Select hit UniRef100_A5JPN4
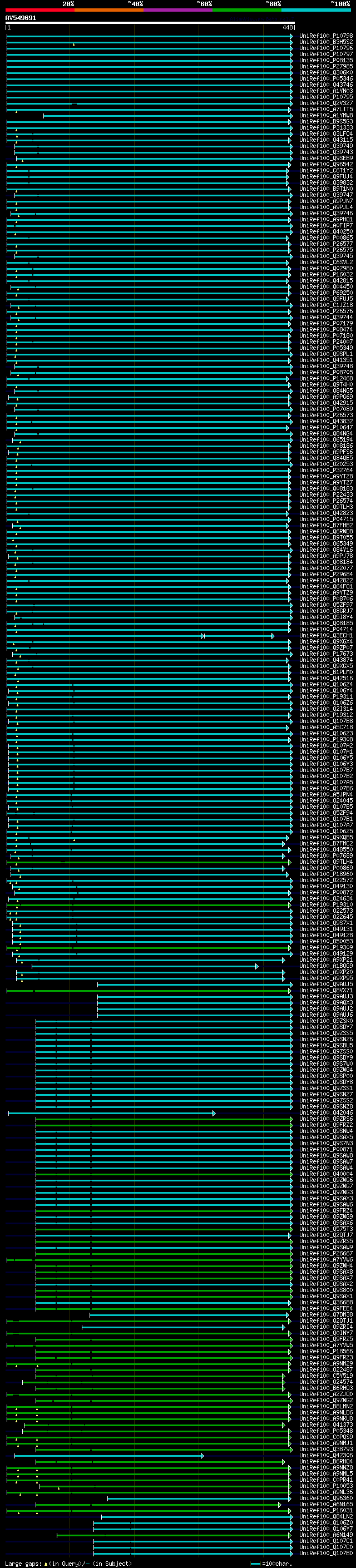356x1568 pixels. pos(326,794)
